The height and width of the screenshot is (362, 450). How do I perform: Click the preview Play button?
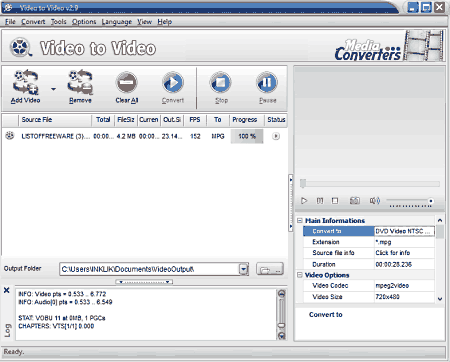pyautogui.click(x=304, y=201)
